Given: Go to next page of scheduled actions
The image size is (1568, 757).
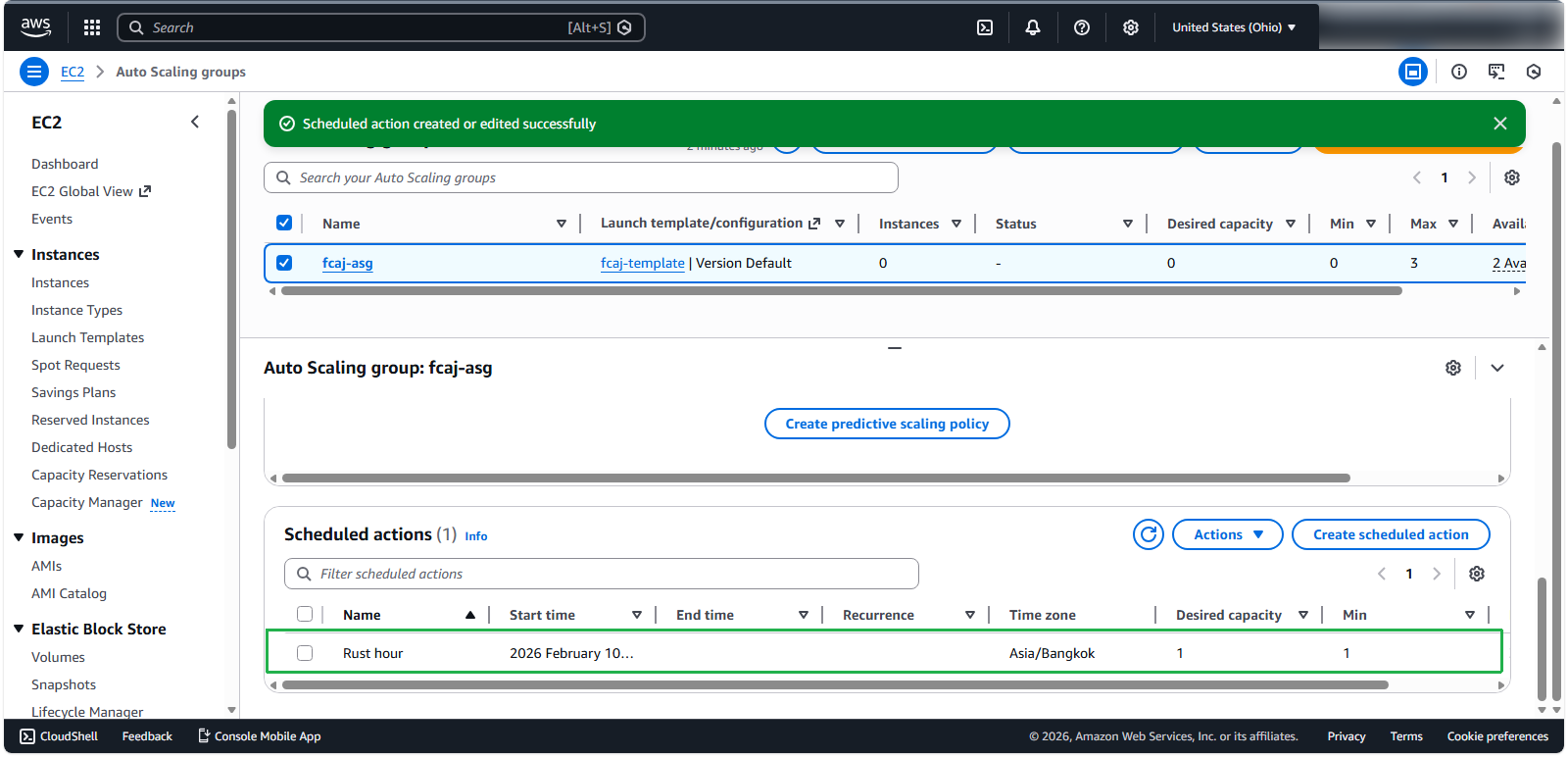Looking at the screenshot, I should [1437, 574].
